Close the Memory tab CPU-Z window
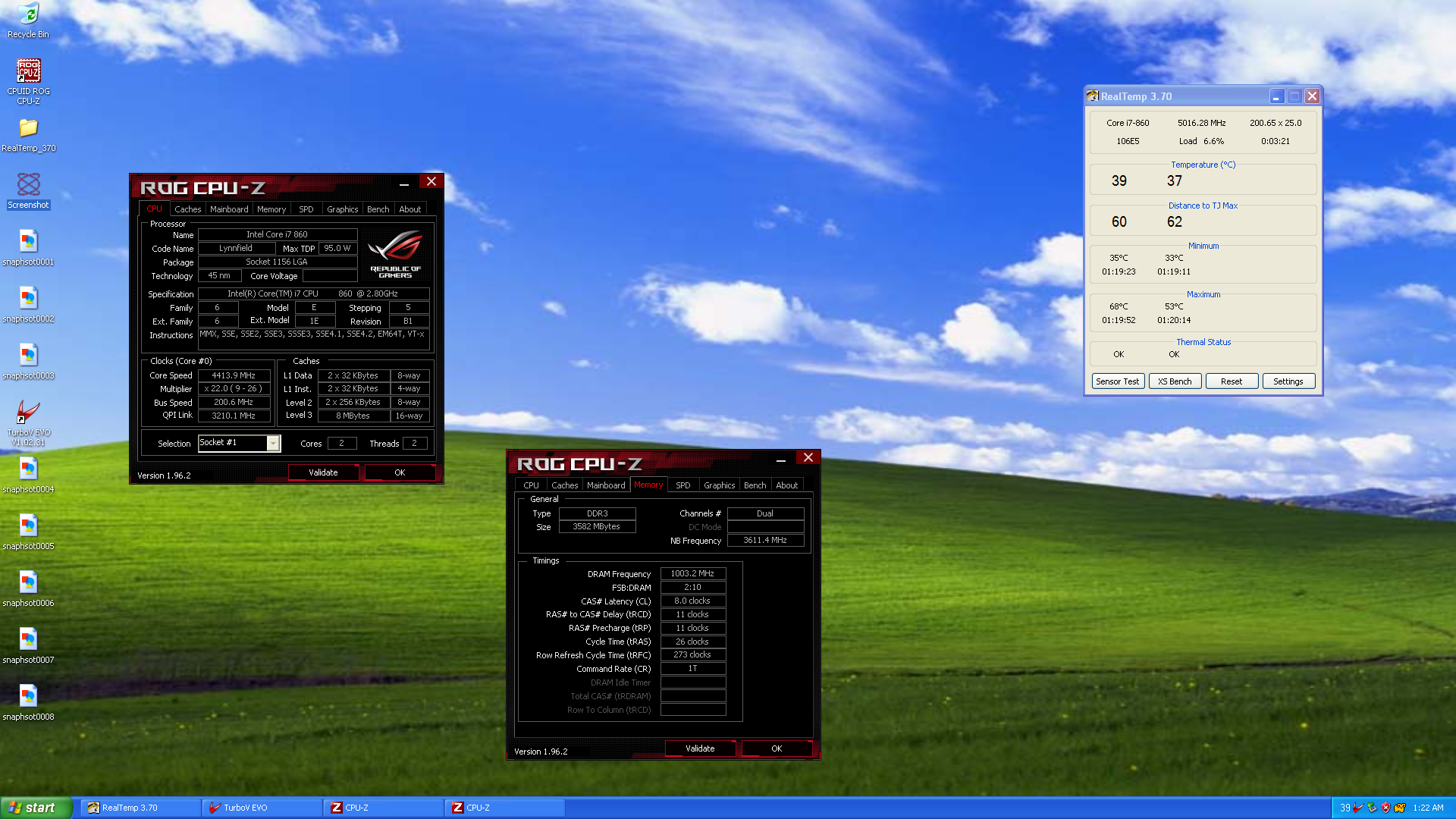Screen dimensions: 1456x819 pyautogui.click(x=808, y=458)
